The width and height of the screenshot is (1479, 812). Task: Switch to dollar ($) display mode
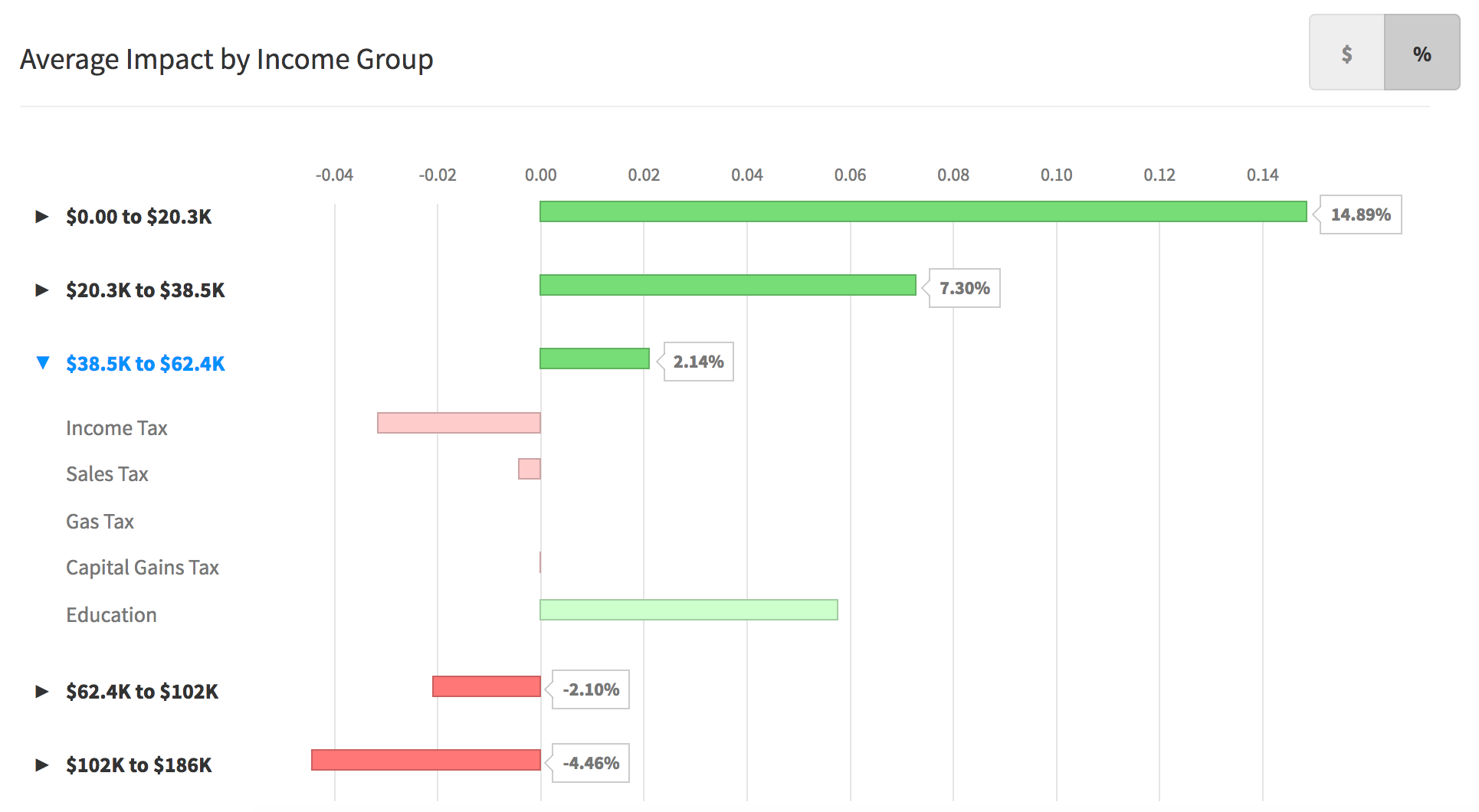(1346, 54)
